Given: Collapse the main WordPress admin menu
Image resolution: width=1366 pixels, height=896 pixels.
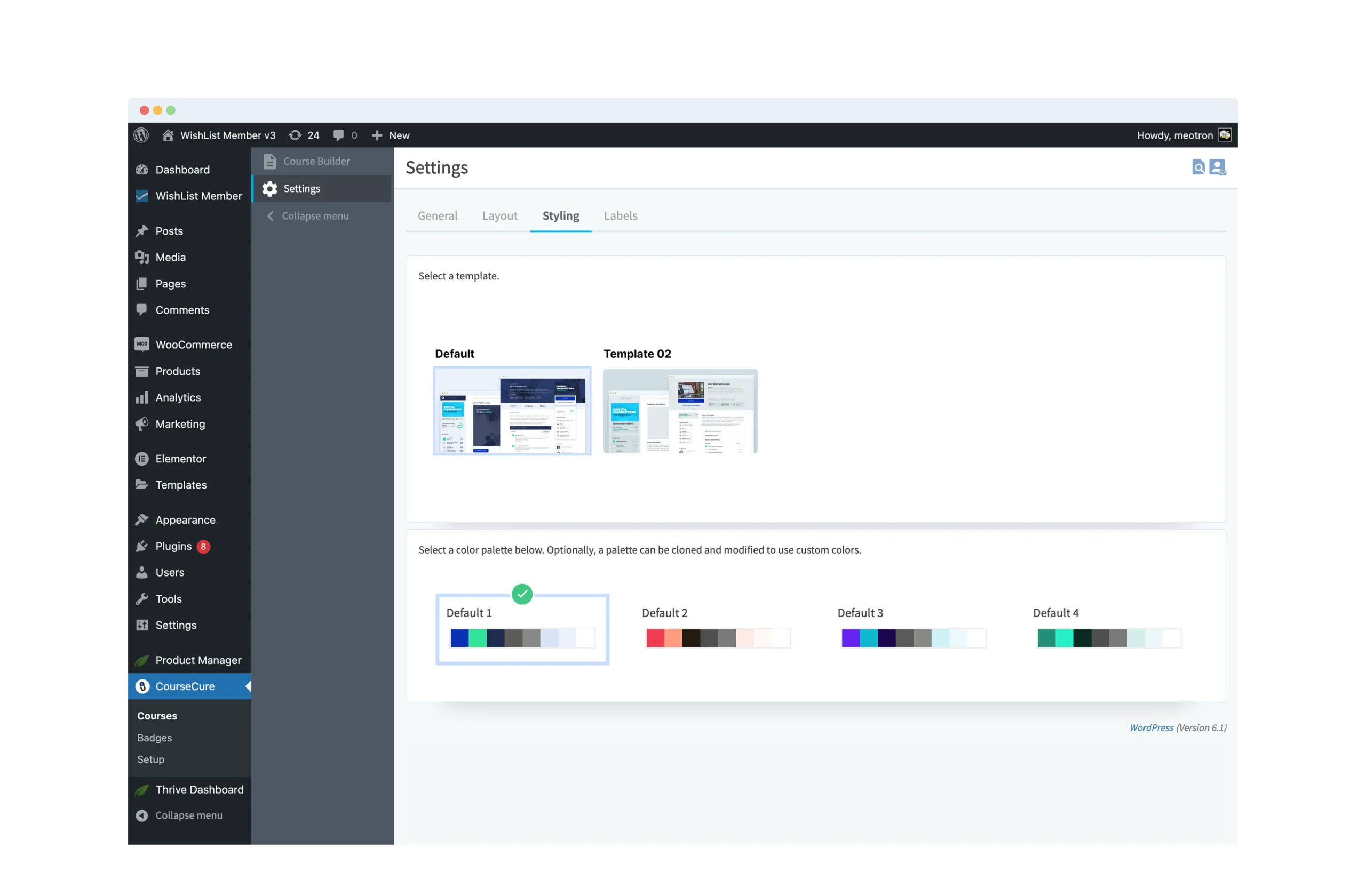Looking at the screenshot, I should tap(188, 815).
